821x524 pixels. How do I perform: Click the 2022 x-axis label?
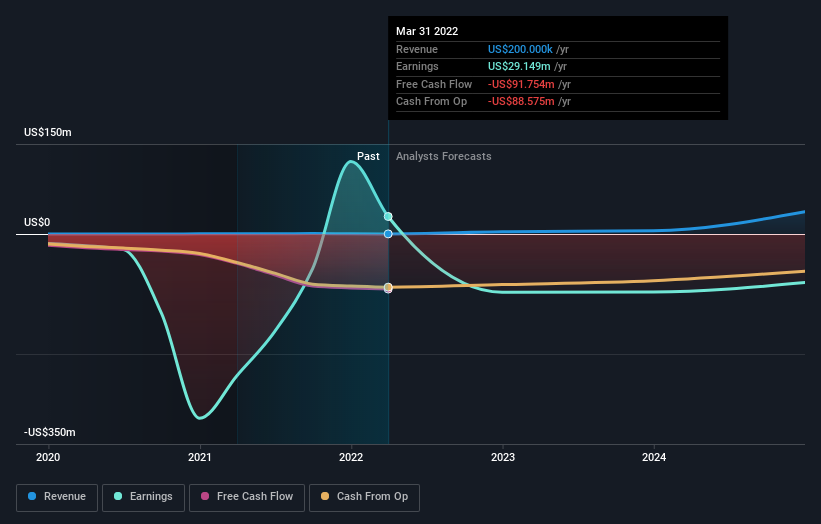(351, 457)
